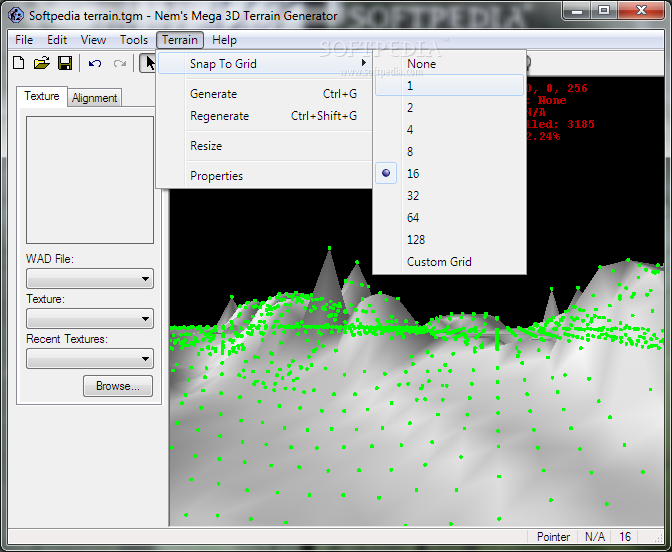
Task: Click the application icon in title bar
Action: [x=16, y=15]
